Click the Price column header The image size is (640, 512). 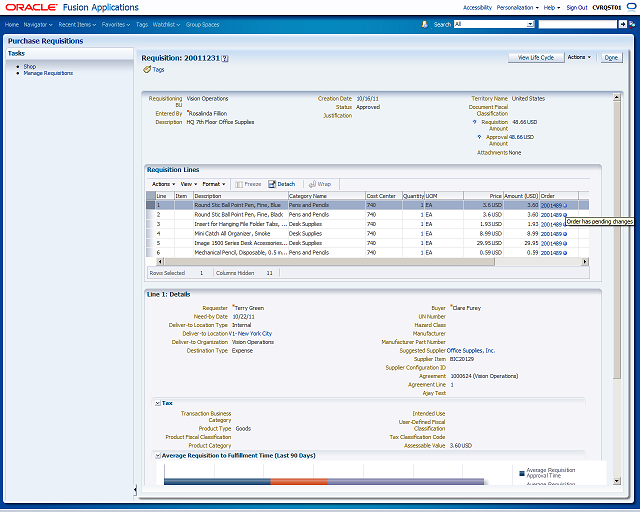483,196
